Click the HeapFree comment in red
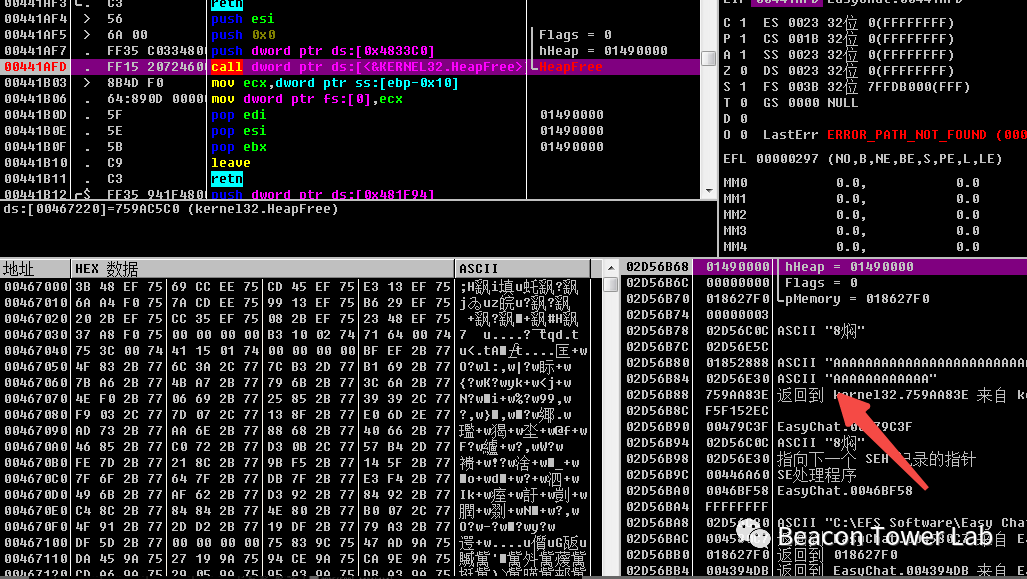1027x579 pixels. tap(570, 67)
